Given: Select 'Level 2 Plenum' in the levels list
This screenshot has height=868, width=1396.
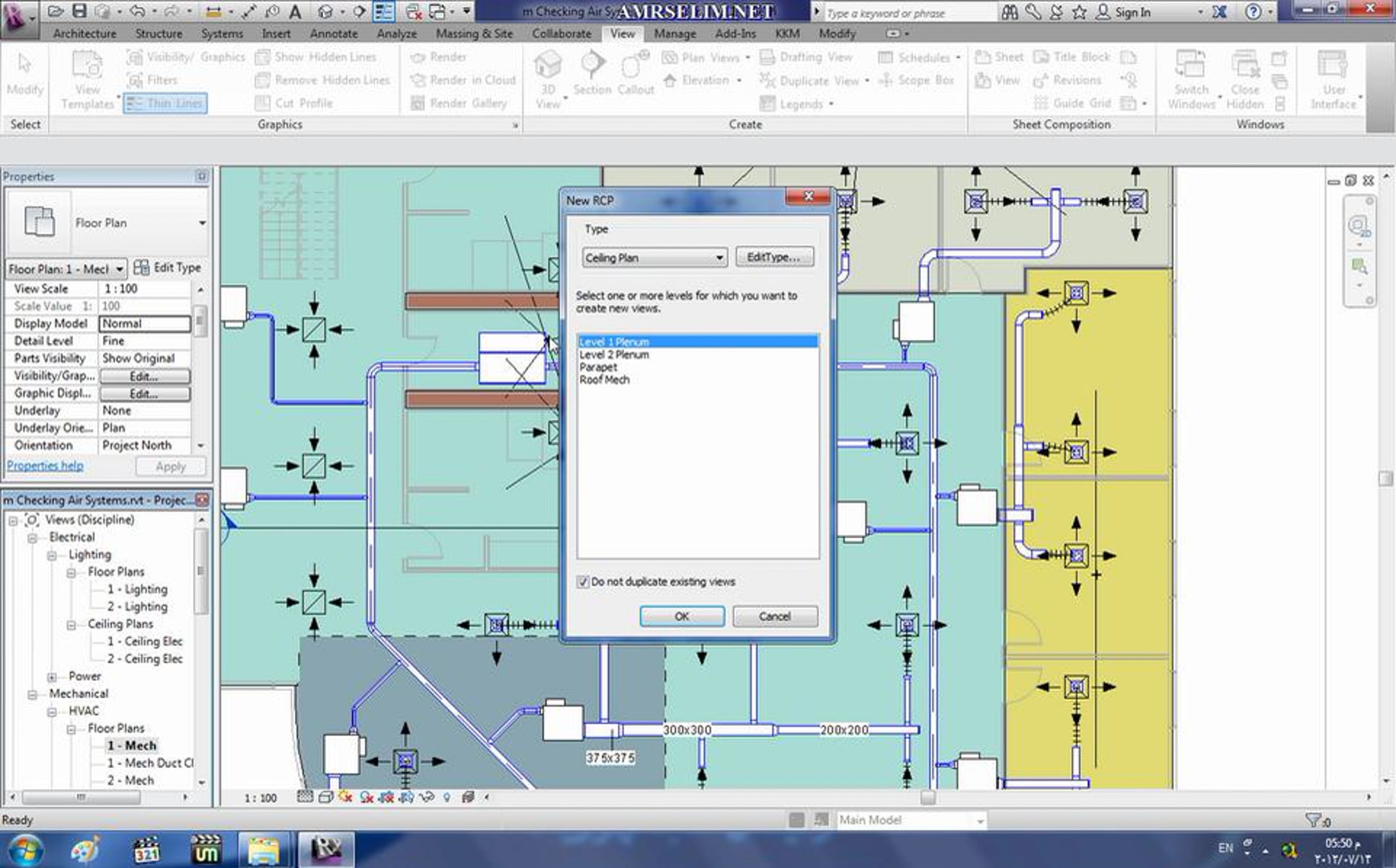Looking at the screenshot, I should click(x=614, y=355).
